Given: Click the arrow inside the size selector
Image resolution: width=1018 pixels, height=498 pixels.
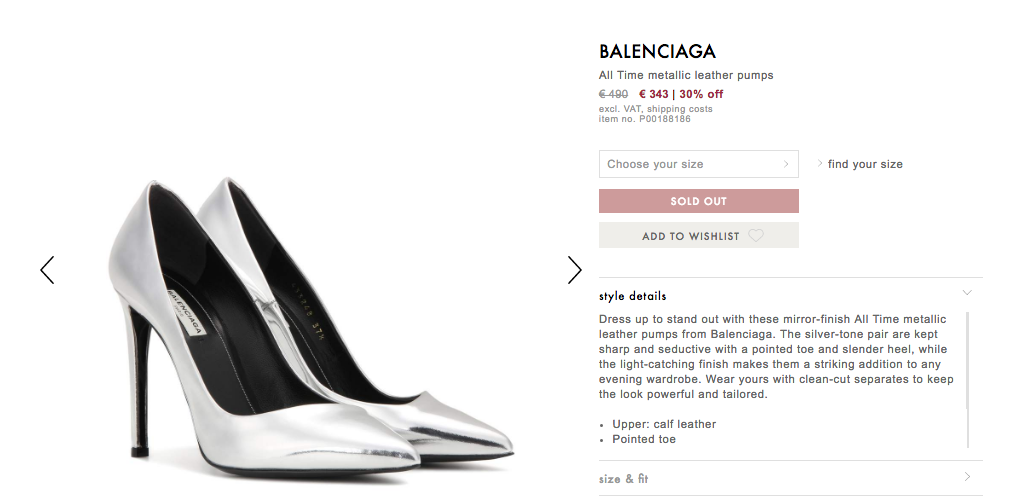Looking at the screenshot, I should 786,164.
